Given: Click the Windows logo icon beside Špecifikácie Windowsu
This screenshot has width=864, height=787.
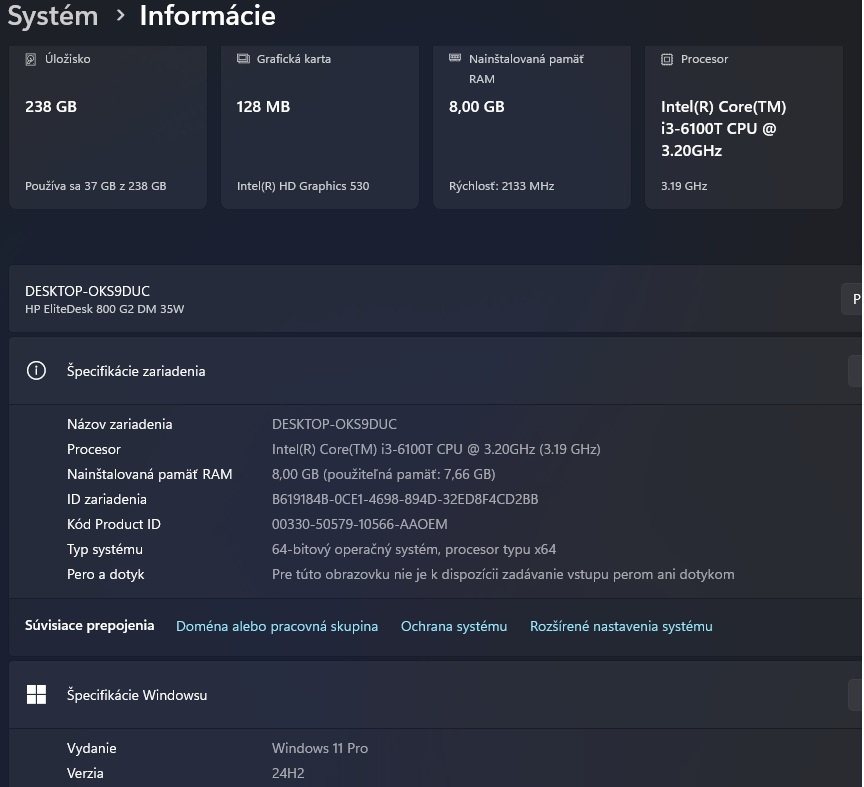Looking at the screenshot, I should (x=36, y=695).
